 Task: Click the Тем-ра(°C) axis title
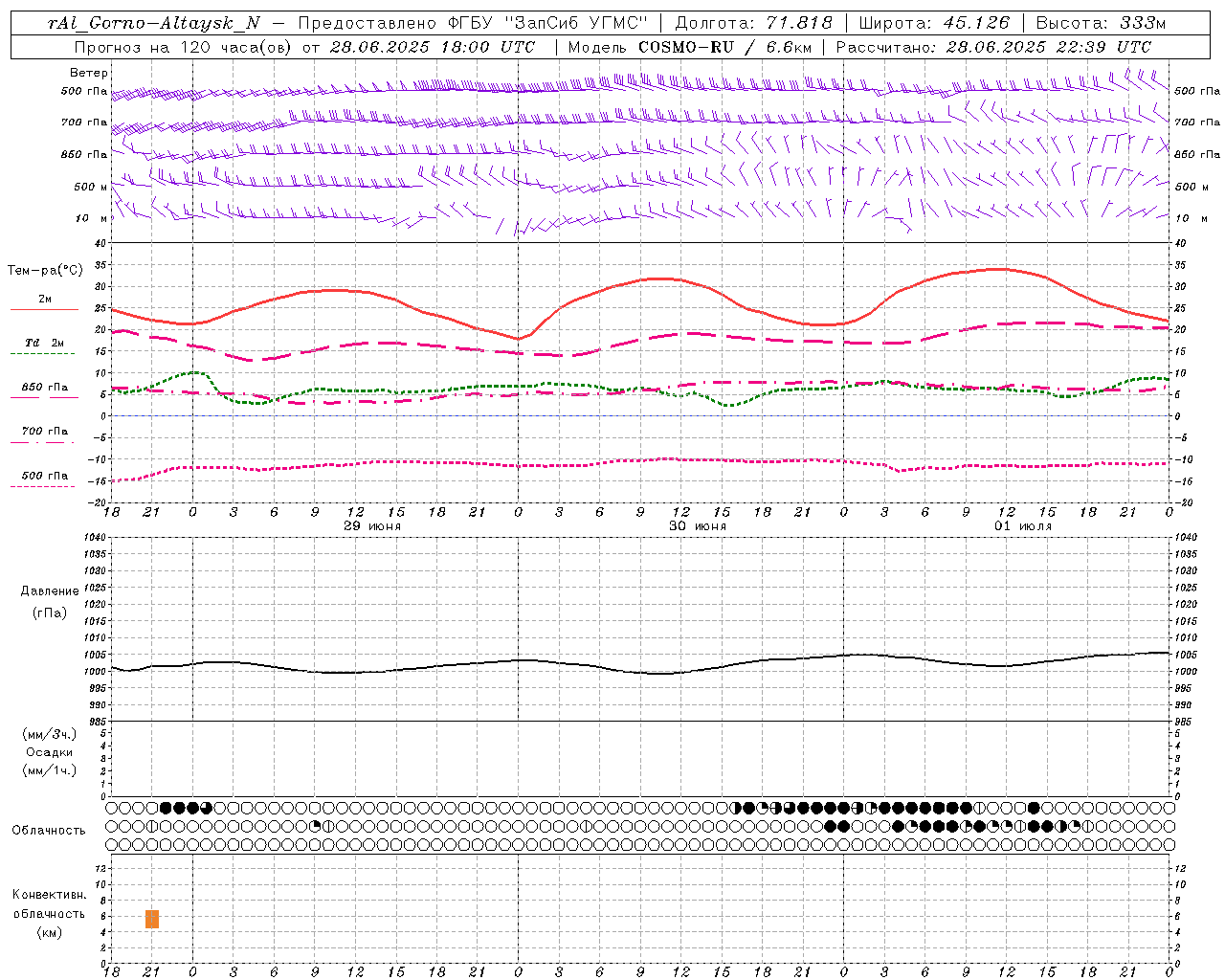pos(45,271)
